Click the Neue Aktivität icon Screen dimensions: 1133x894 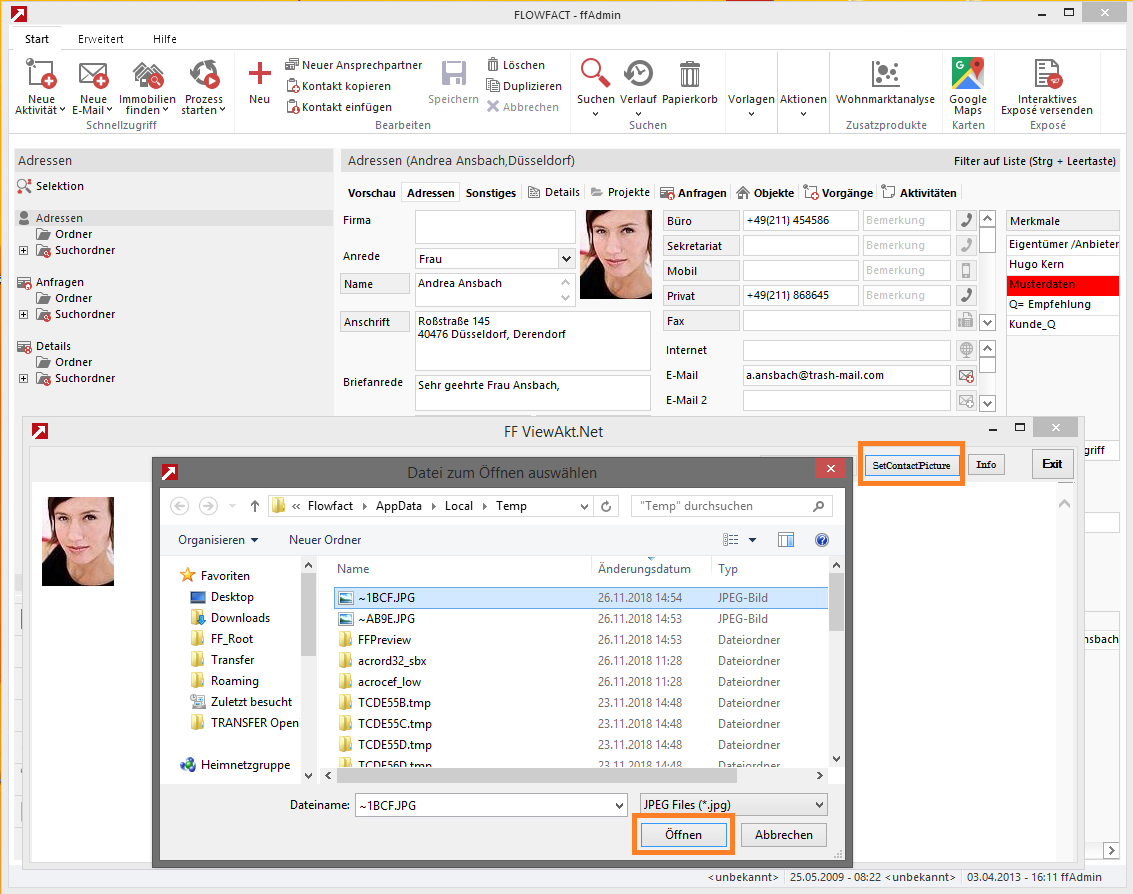40,74
